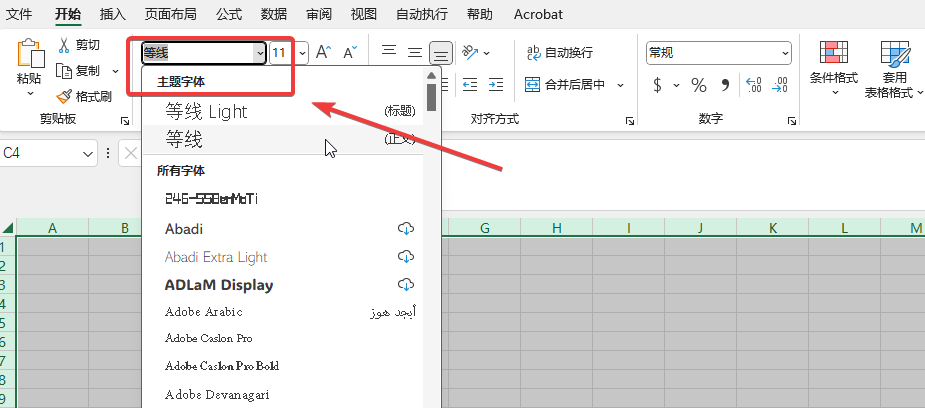Screen dimensions: 925x408
Task: Download ADLaM Display via cloud icon
Action: point(406,285)
